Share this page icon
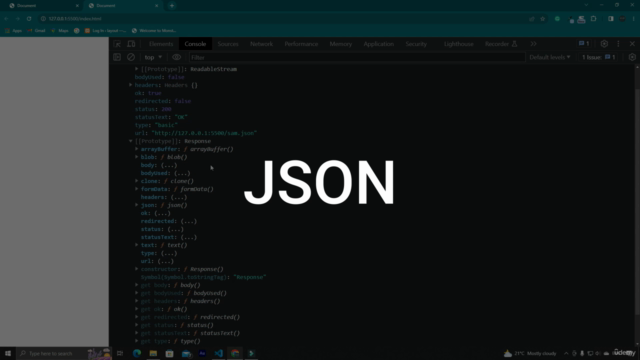 (531, 19)
